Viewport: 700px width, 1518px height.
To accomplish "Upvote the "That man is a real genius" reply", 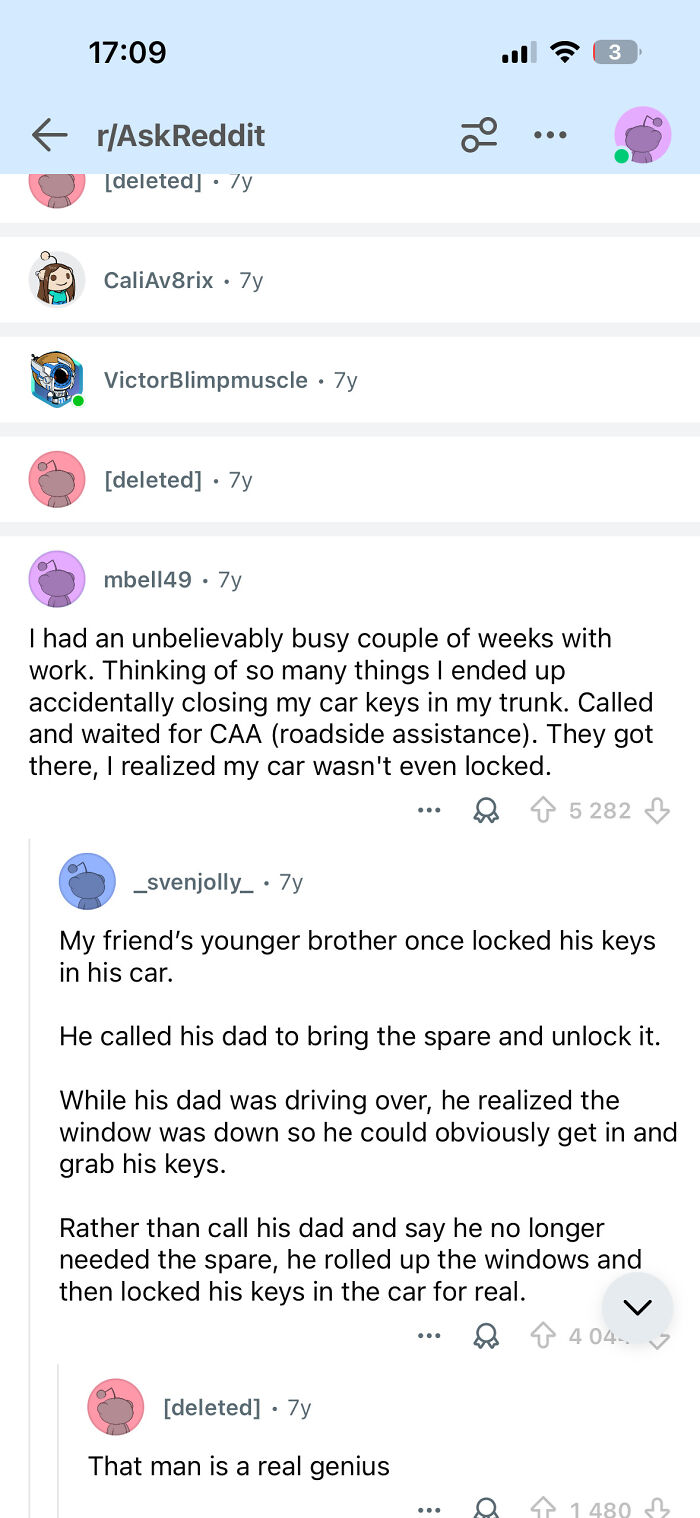I will [x=543, y=1509].
